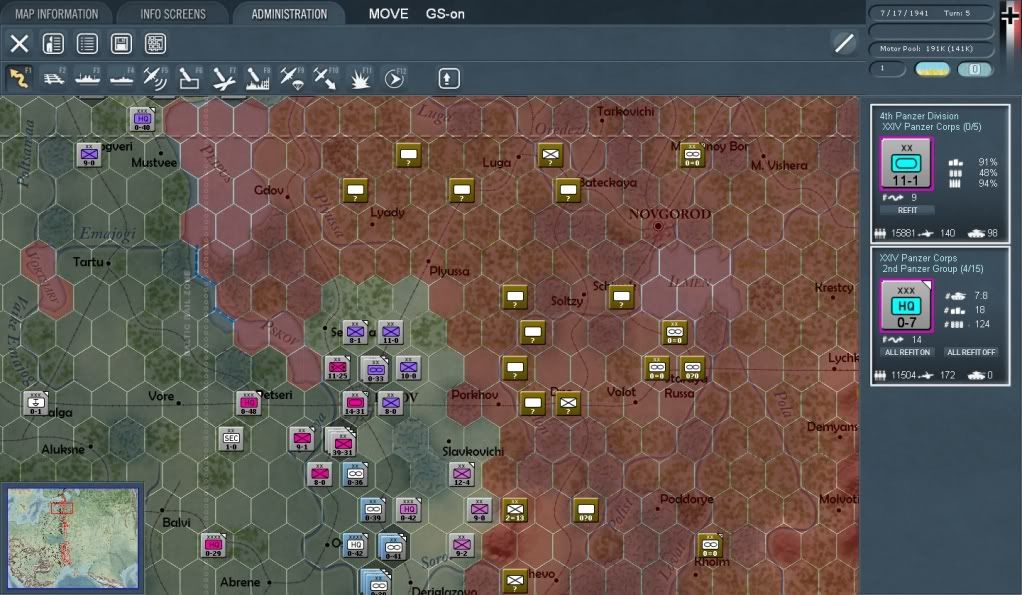Click ALL REFIT ON for XXIV Panzer Corps

coord(907,352)
